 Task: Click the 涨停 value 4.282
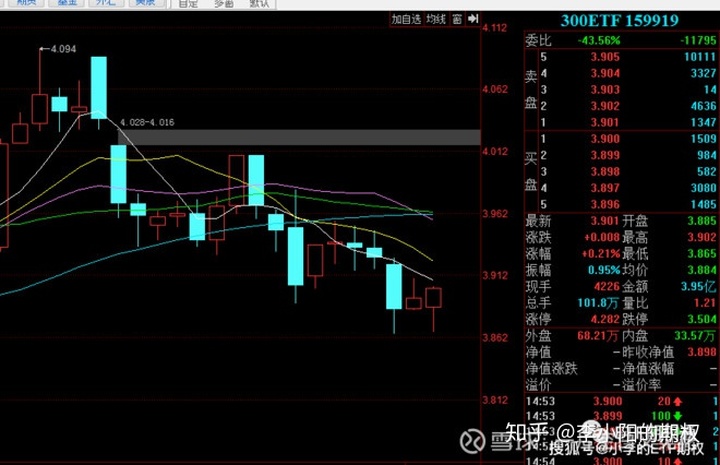[605, 319]
